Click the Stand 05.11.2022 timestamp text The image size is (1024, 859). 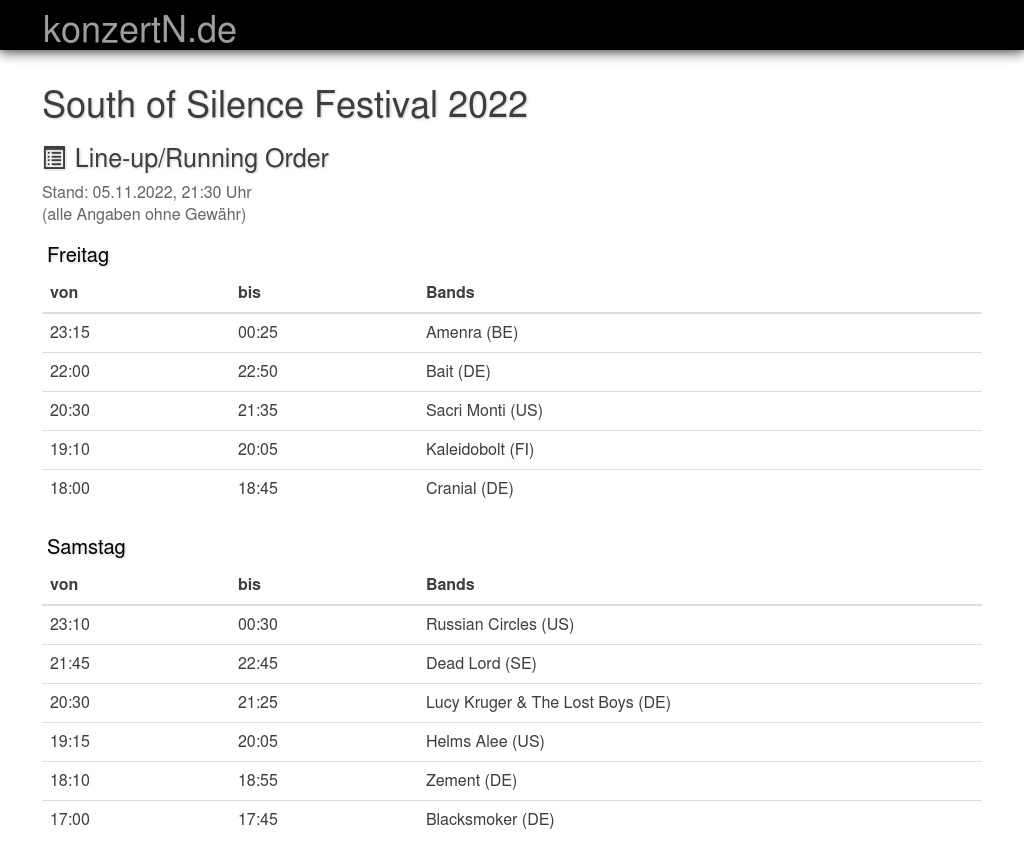click(146, 193)
